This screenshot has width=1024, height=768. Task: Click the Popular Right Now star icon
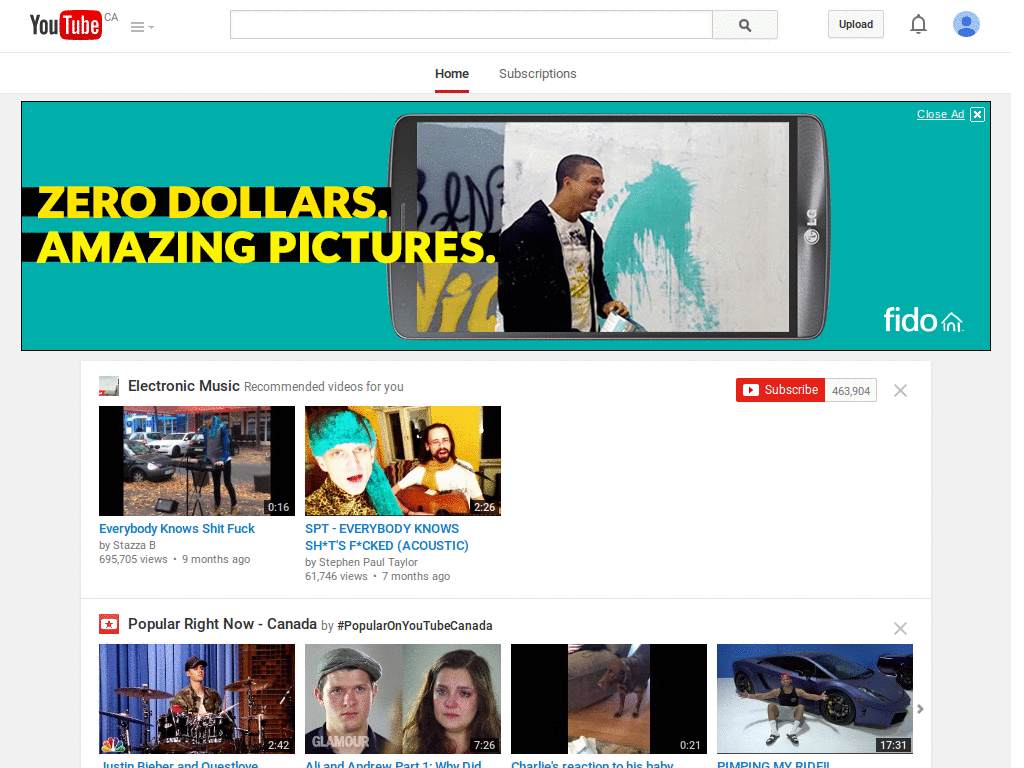click(x=109, y=624)
